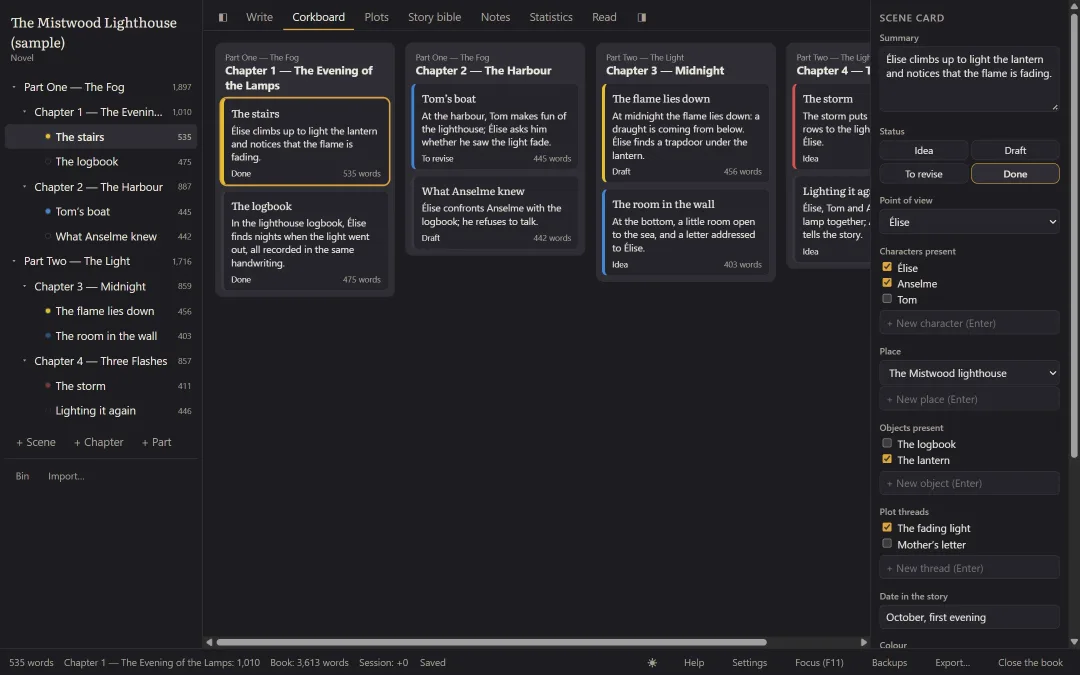Open Export... from the status bar
This screenshot has width=1080, height=675.
point(952,663)
